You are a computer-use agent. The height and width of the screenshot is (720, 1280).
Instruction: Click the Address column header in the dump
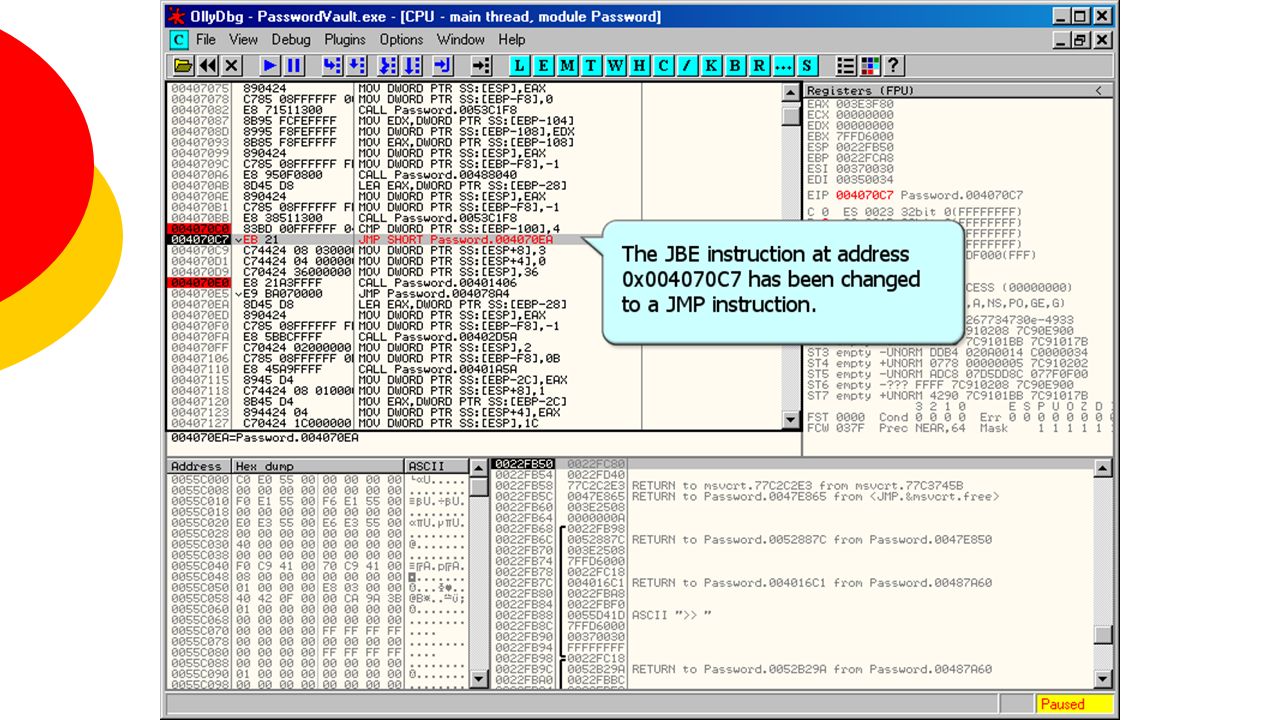click(198, 467)
